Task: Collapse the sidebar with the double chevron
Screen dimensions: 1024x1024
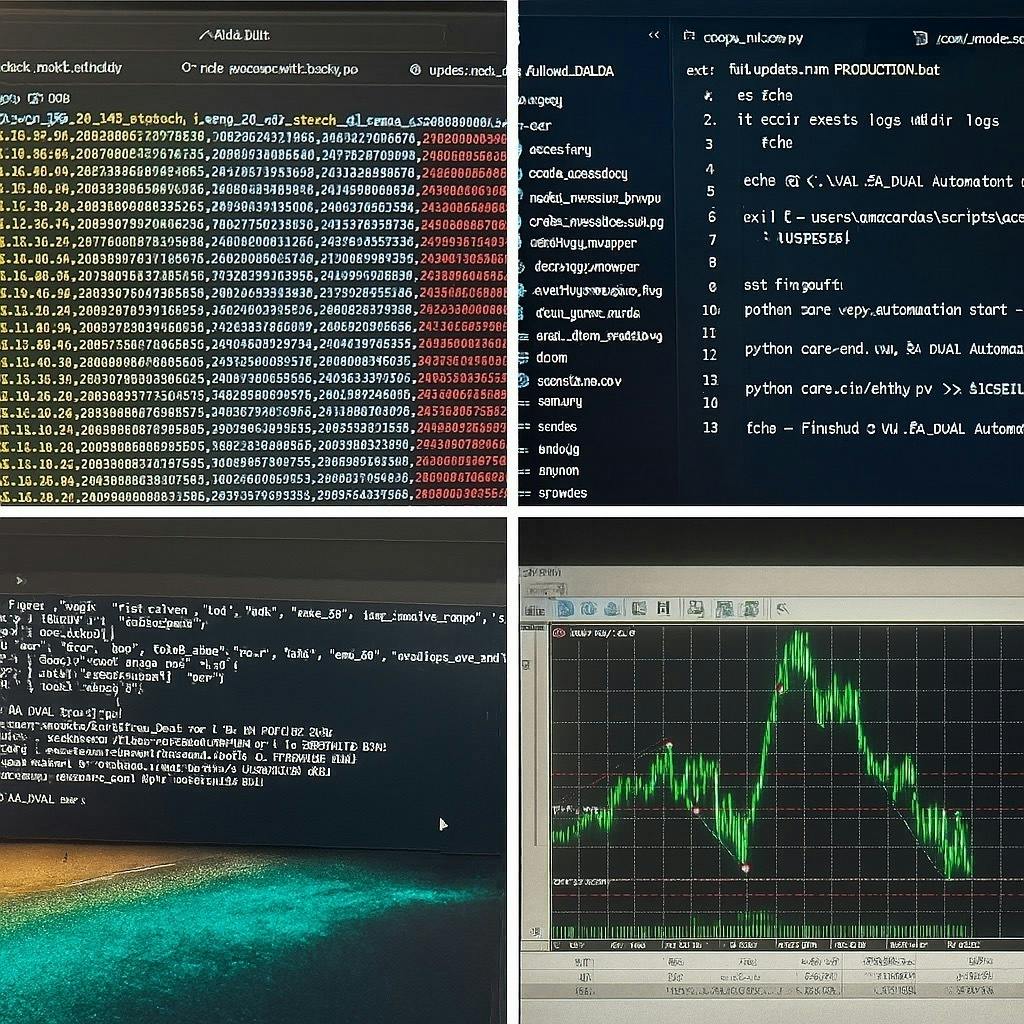Action: pyautogui.click(x=654, y=35)
